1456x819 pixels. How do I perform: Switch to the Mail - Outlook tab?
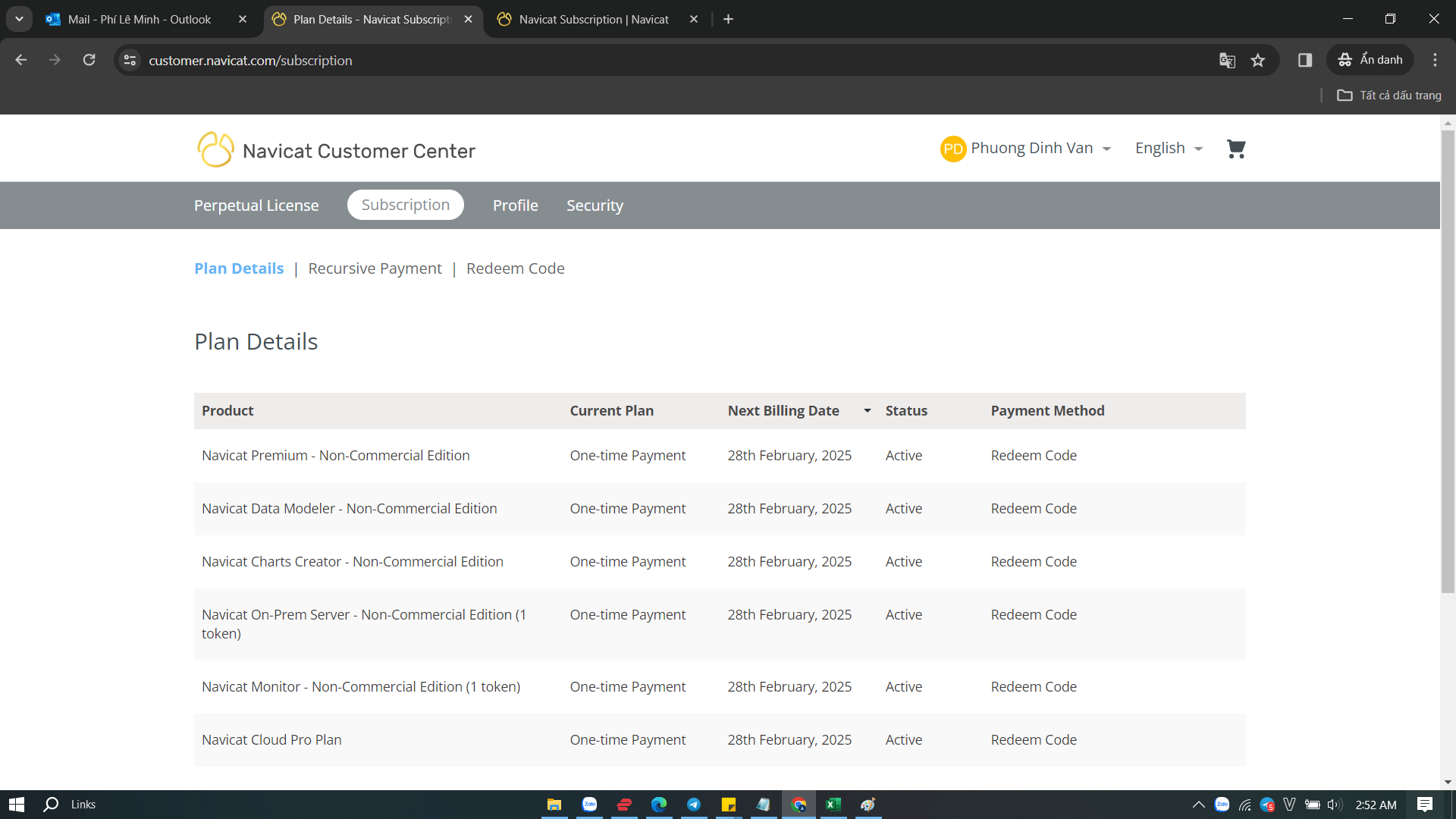click(146, 19)
